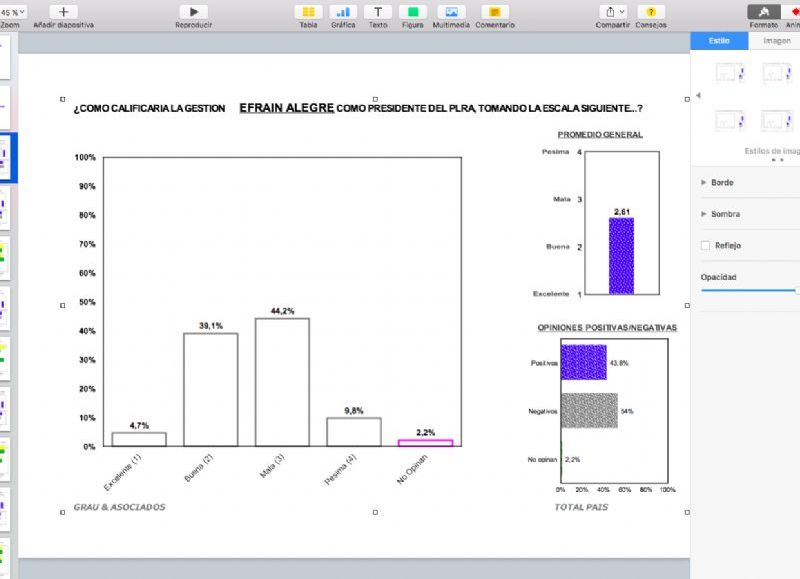Open the Figura shapes tool
800x579 pixels.
(413, 12)
